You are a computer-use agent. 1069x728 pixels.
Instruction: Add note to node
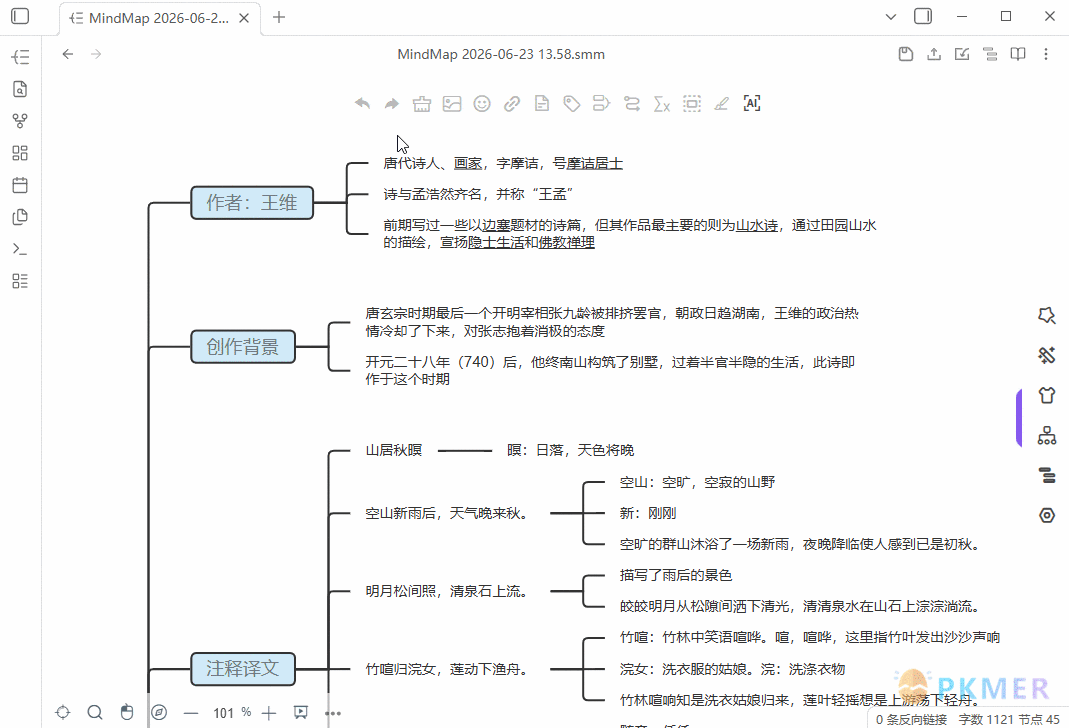(x=542, y=104)
